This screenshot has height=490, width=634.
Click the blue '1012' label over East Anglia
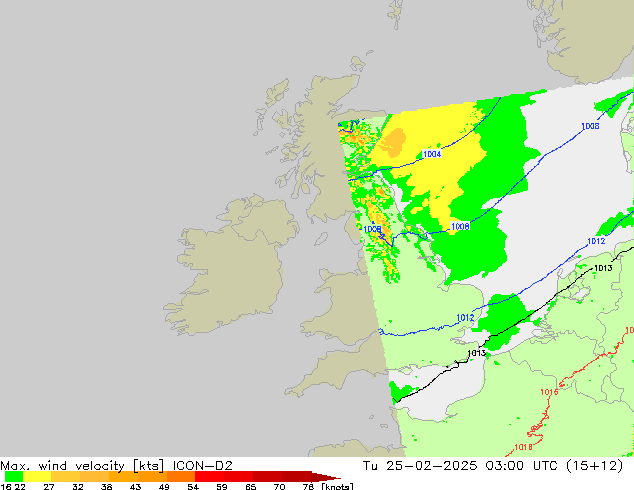pyautogui.click(x=465, y=318)
